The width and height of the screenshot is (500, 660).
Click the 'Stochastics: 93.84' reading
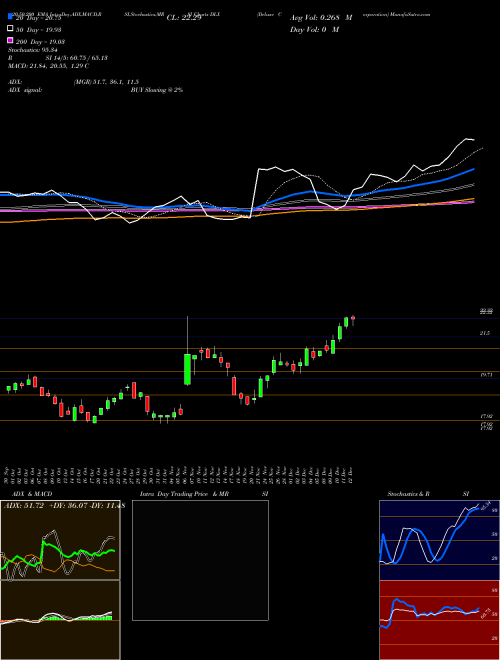point(32,50)
